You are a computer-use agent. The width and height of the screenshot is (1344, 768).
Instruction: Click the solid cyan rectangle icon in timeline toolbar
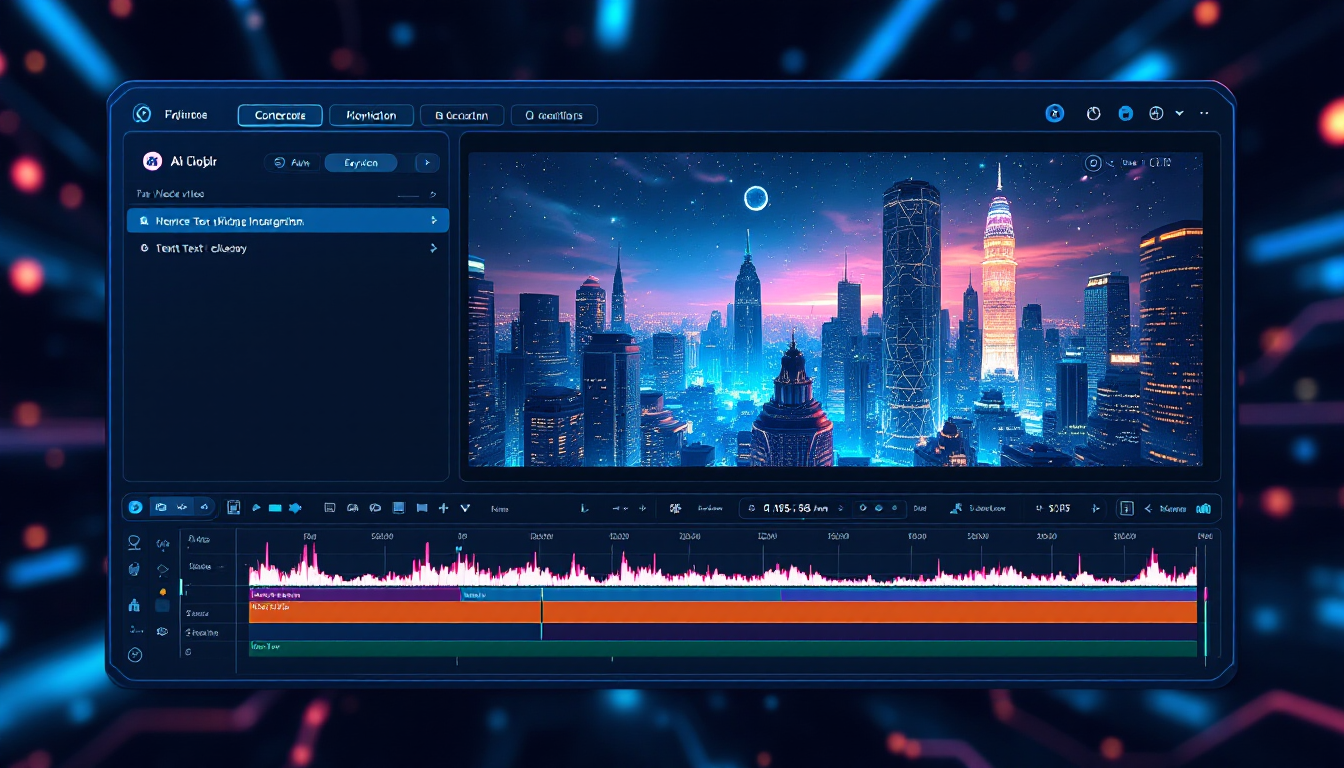(x=275, y=508)
